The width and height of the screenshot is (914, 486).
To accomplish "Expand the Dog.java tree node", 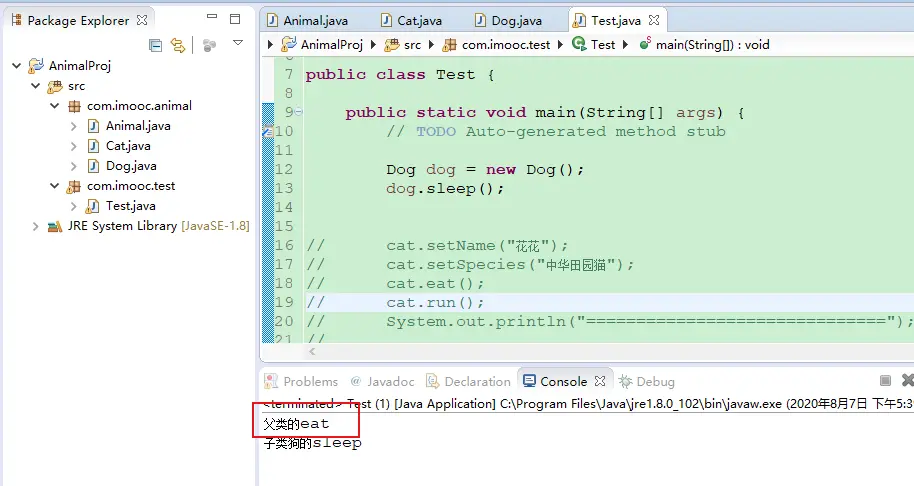I will (x=74, y=166).
